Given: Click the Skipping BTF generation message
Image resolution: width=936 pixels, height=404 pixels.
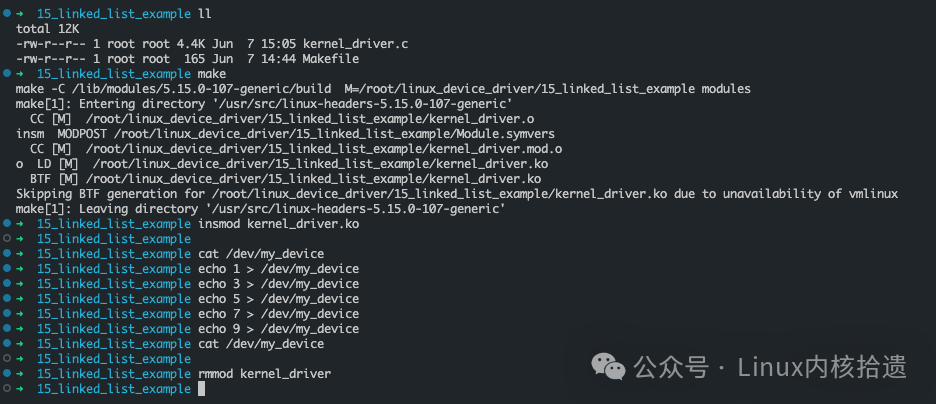Looking at the screenshot, I should 457,195.
